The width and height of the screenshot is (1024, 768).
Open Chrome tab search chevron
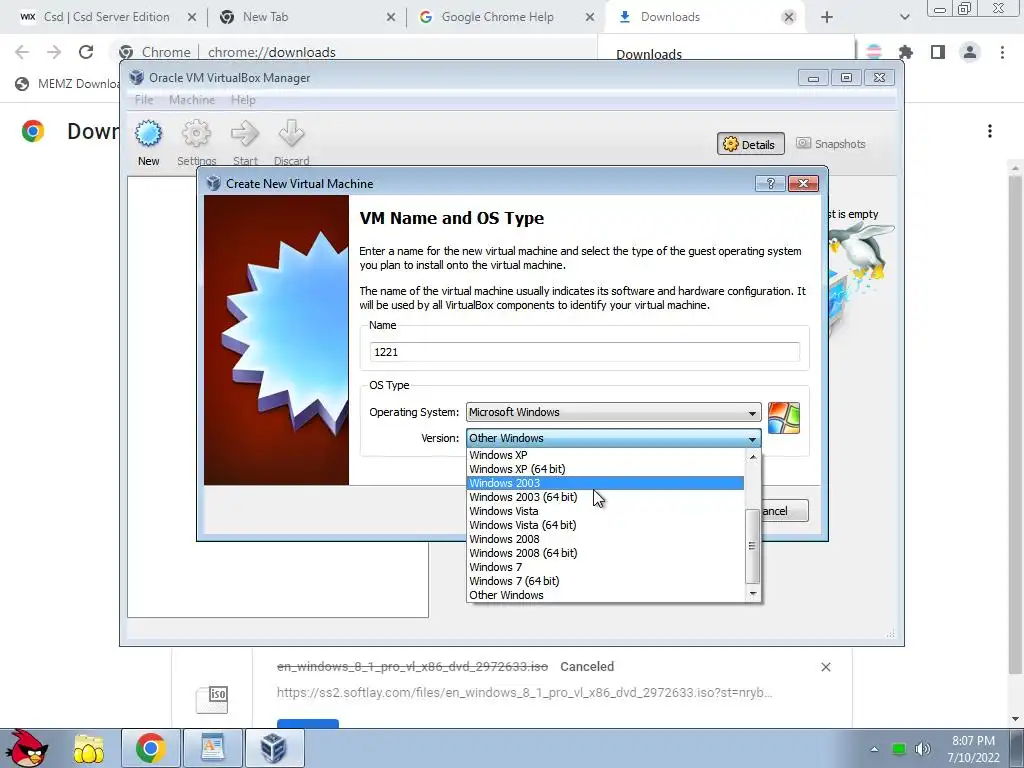click(x=904, y=18)
